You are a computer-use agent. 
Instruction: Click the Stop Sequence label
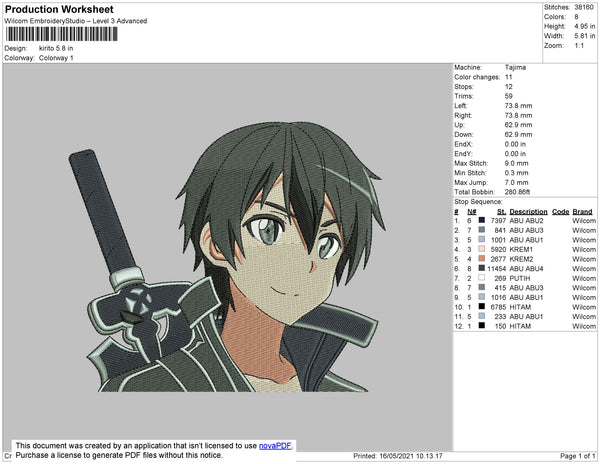478,202
